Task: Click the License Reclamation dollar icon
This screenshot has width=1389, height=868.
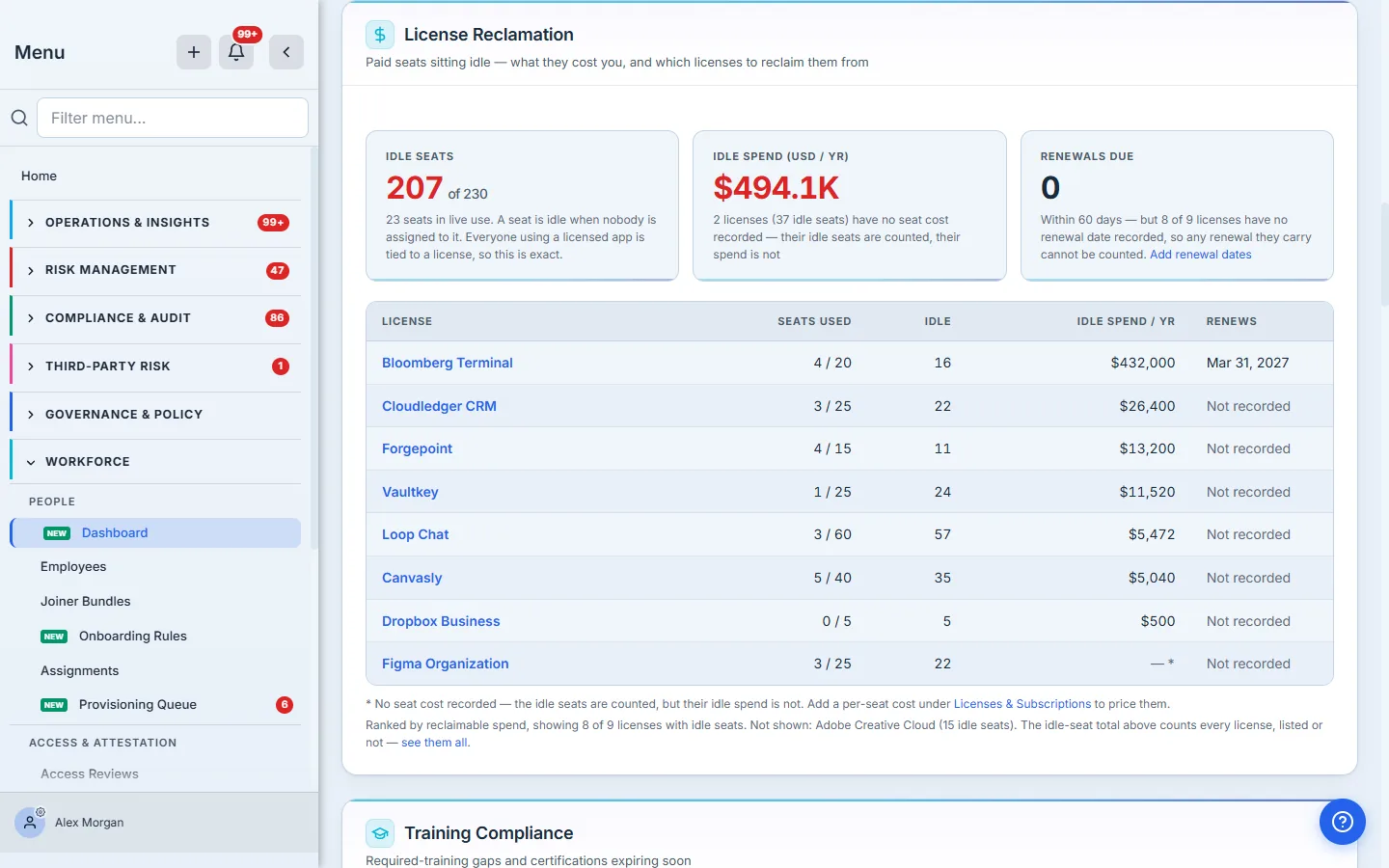Action: pyautogui.click(x=380, y=35)
